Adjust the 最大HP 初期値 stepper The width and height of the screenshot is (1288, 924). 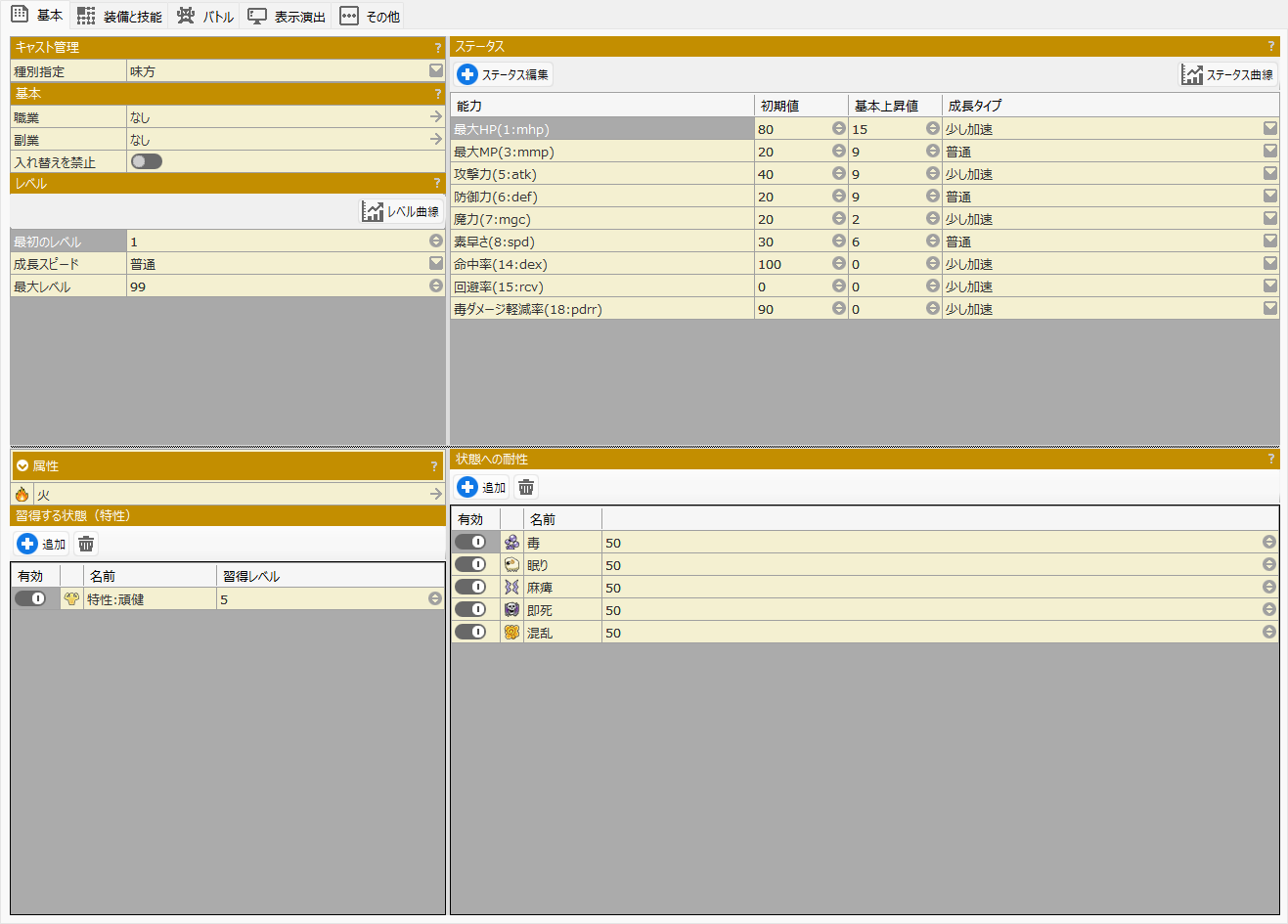coord(838,128)
